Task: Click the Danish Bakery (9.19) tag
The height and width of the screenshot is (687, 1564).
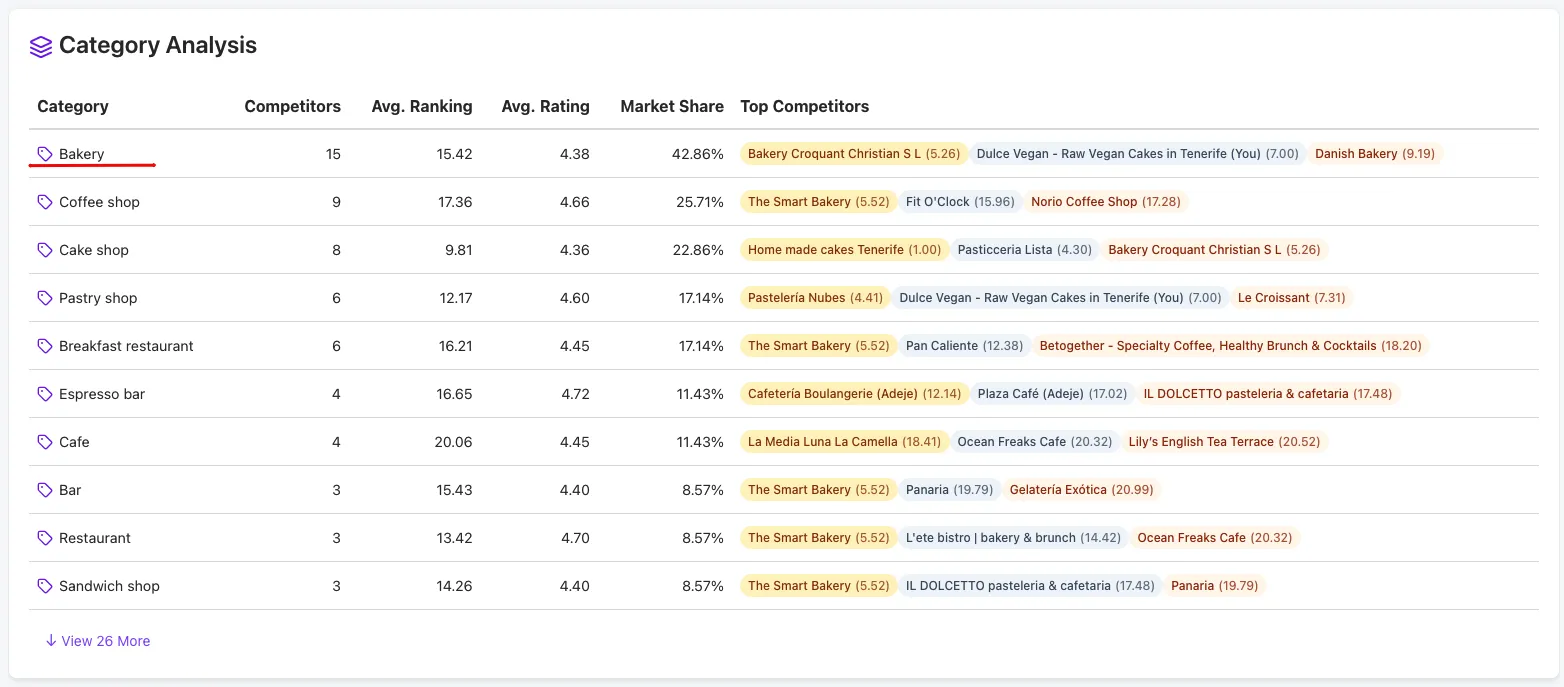Action: 1375,154
